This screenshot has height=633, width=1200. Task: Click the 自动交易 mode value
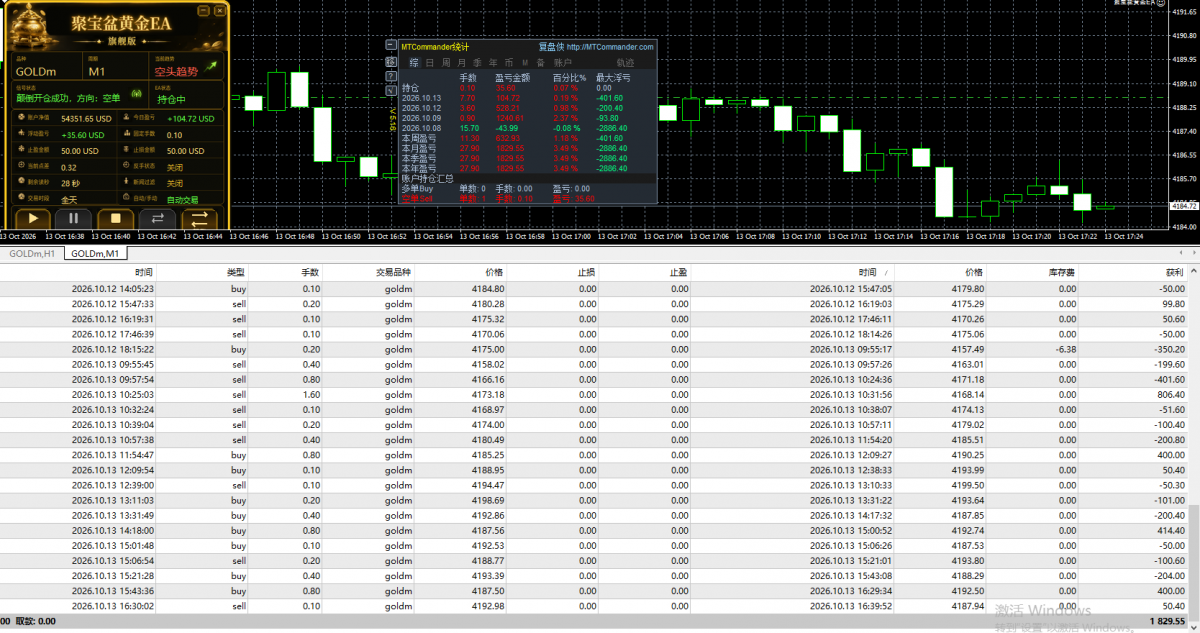click(182, 200)
